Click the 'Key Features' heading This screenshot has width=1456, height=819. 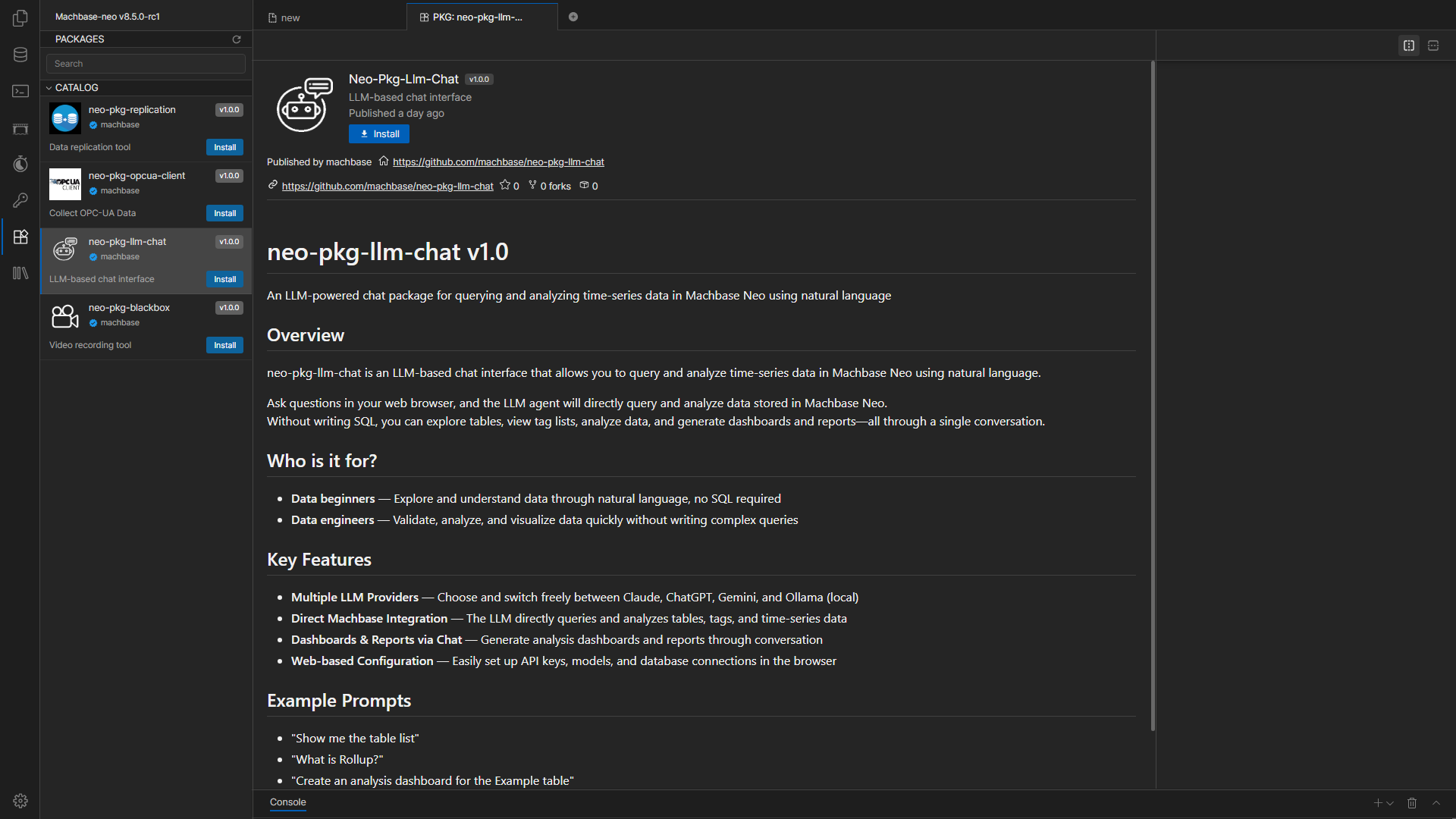pyautogui.click(x=319, y=560)
